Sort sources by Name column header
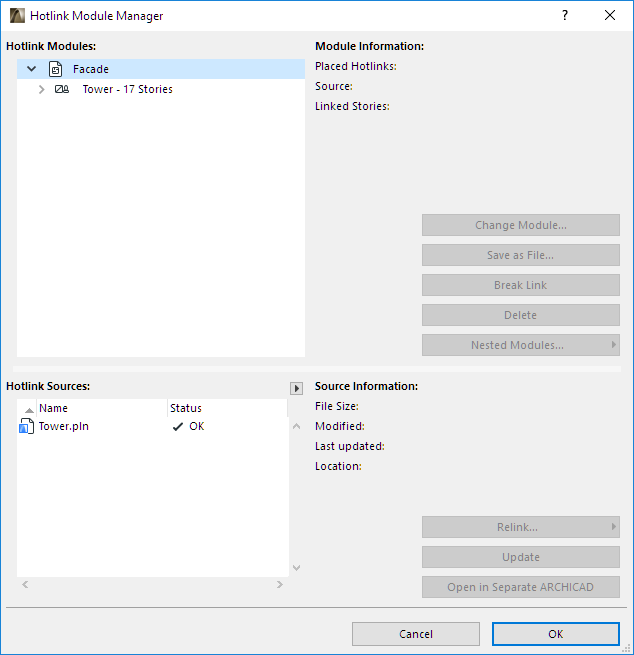634x655 pixels. (101, 408)
